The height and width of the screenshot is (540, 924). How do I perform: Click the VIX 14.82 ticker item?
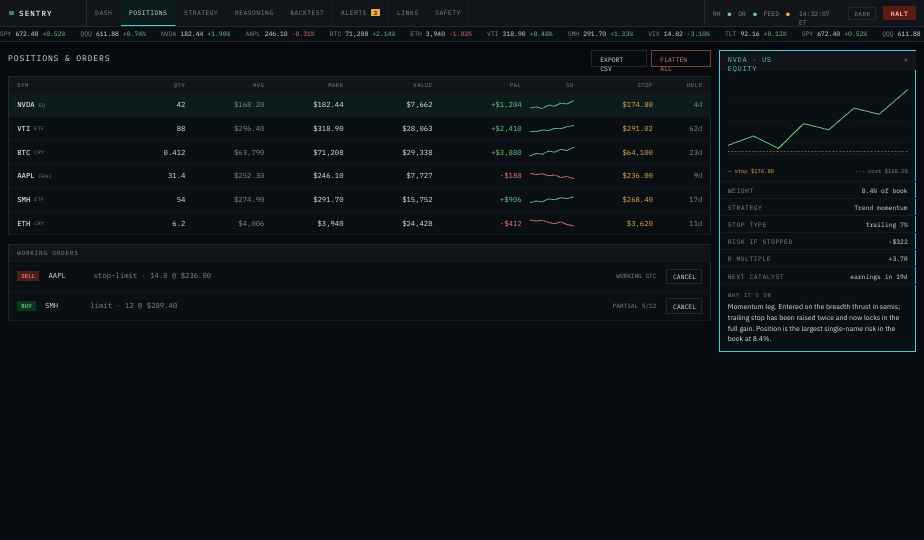679,34
